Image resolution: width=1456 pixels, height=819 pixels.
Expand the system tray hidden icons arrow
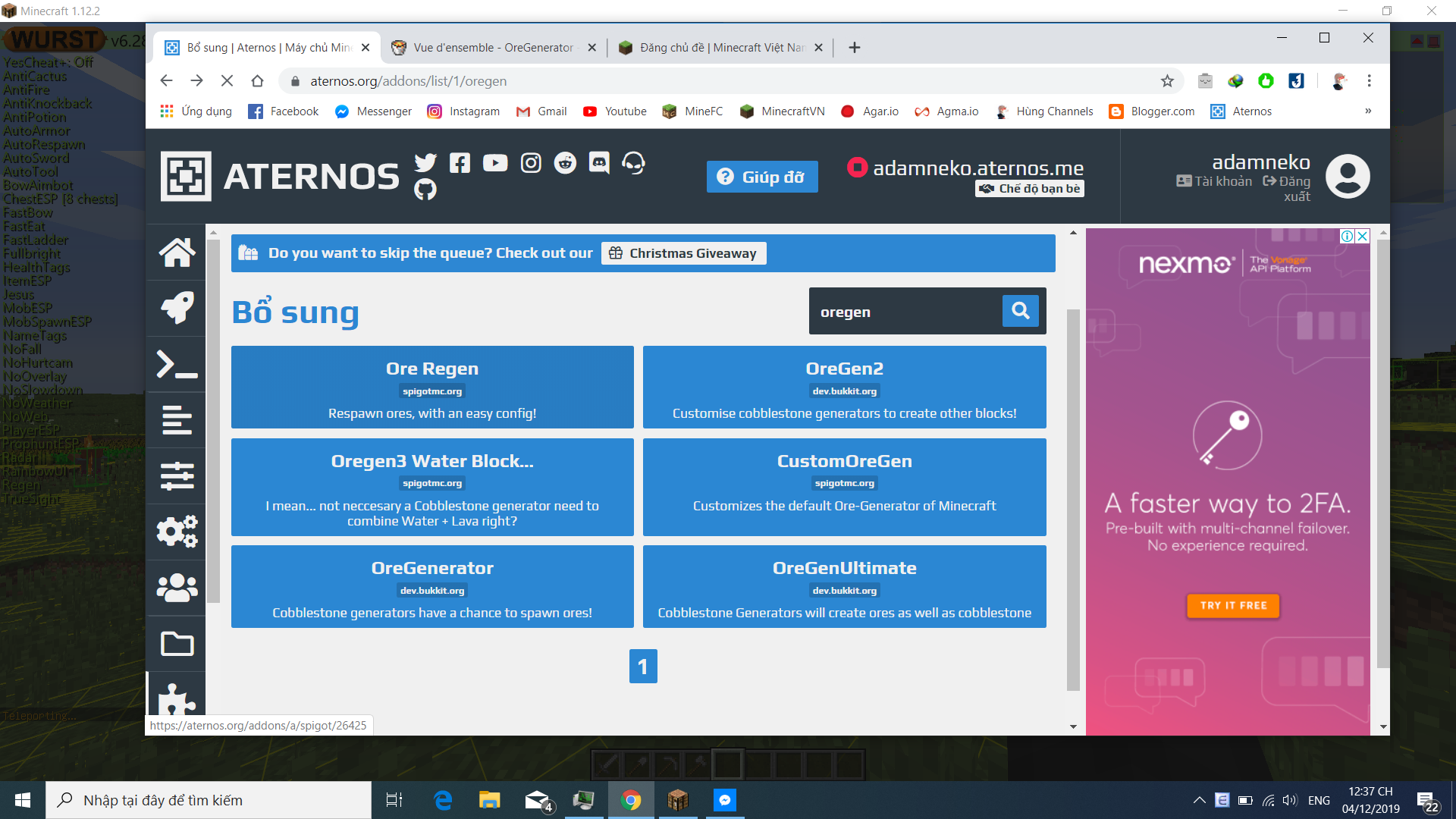pos(1199,800)
